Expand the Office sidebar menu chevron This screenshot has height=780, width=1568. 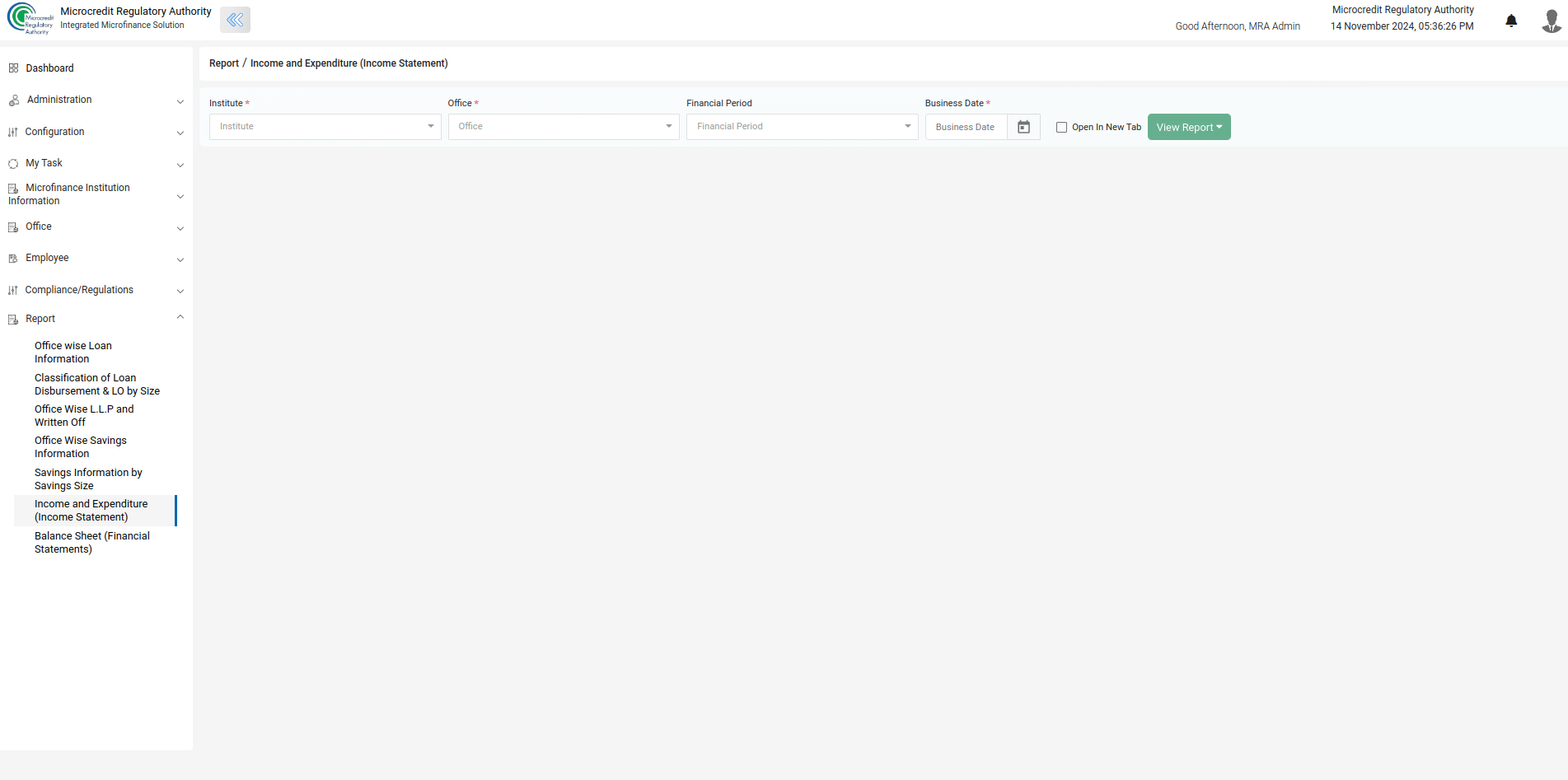[180, 228]
